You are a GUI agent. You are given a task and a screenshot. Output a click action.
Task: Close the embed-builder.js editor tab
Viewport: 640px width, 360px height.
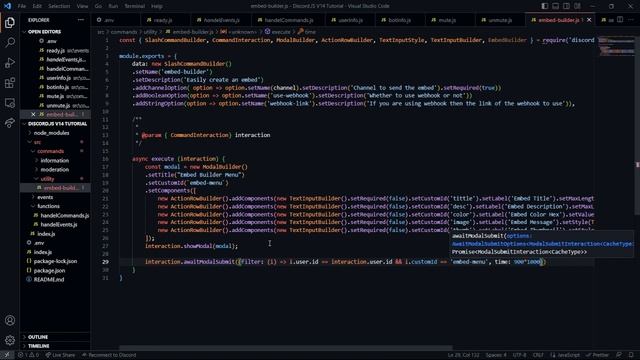point(589,20)
